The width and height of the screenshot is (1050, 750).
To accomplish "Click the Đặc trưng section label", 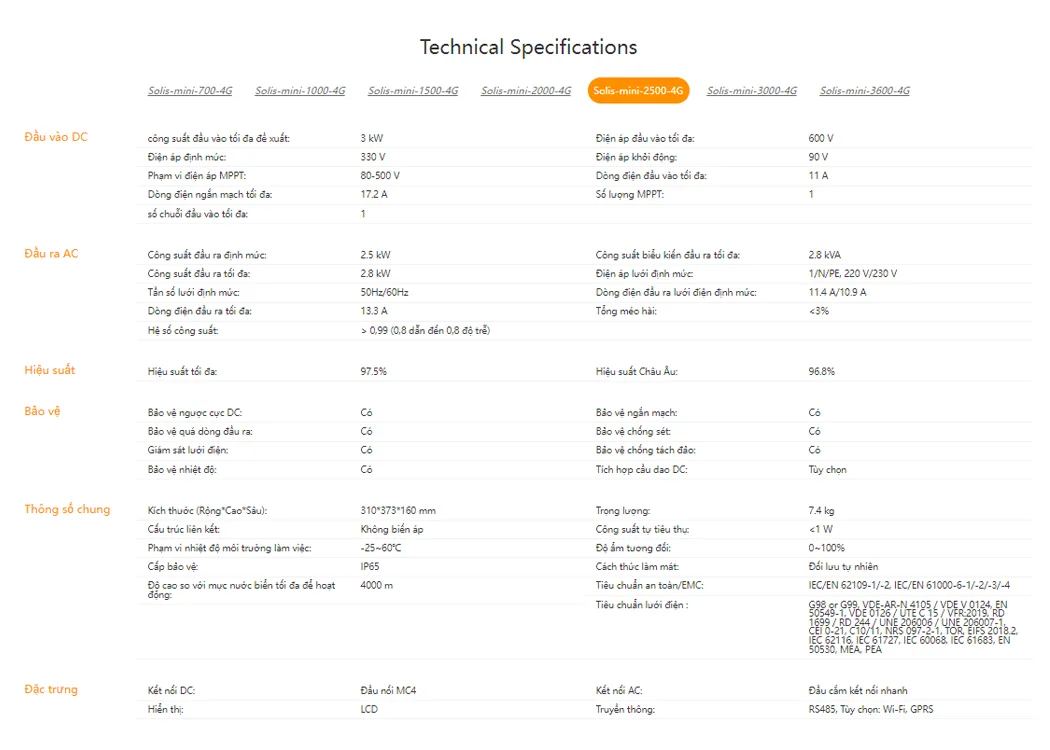I will click(x=51, y=689).
